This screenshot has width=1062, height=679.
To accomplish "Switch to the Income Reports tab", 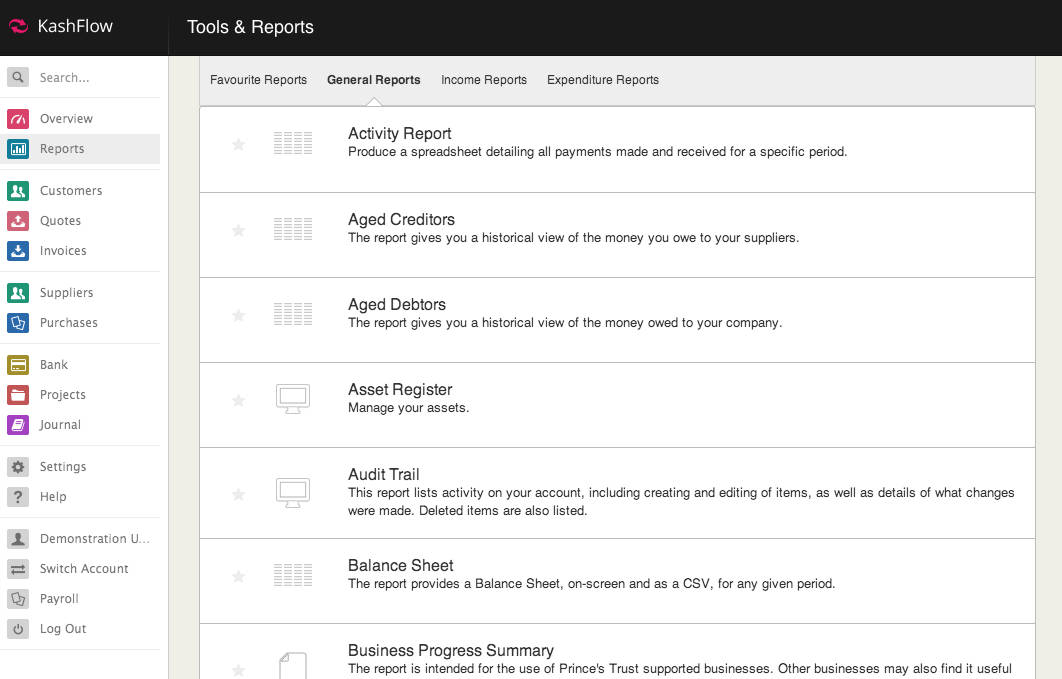I will tap(484, 79).
